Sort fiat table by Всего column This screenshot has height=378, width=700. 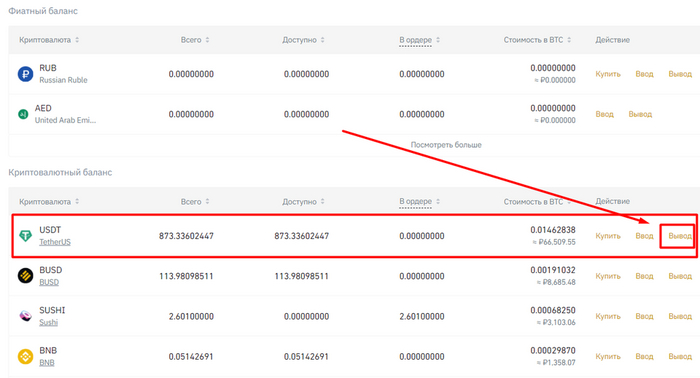pyautogui.click(x=195, y=40)
